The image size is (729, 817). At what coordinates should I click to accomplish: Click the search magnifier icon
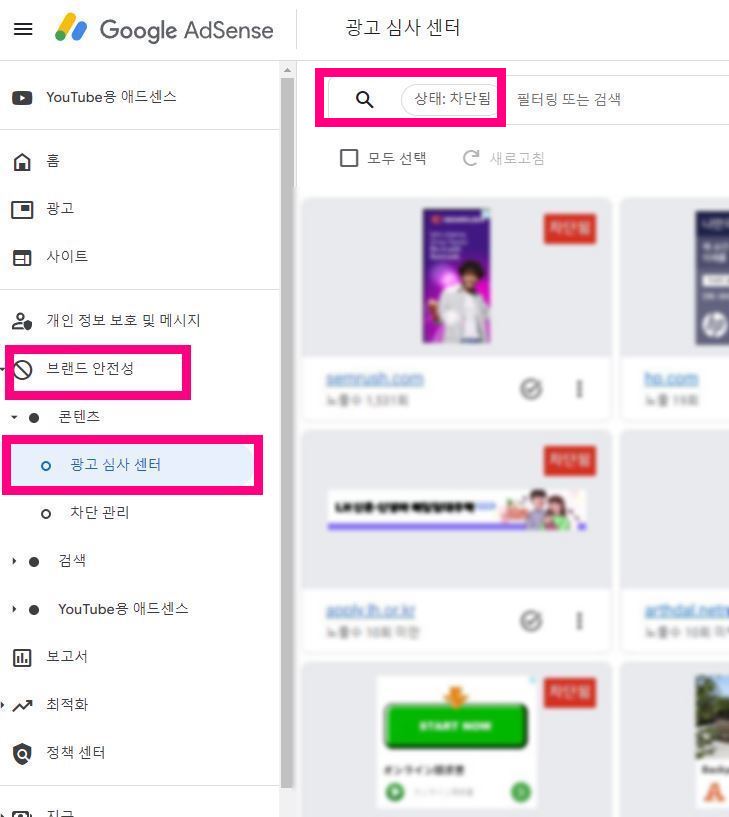[364, 99]
